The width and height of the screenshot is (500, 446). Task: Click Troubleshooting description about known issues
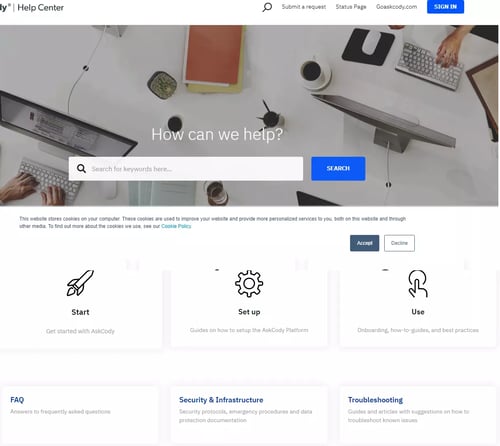pyautogui.click(x=408, y=416)
